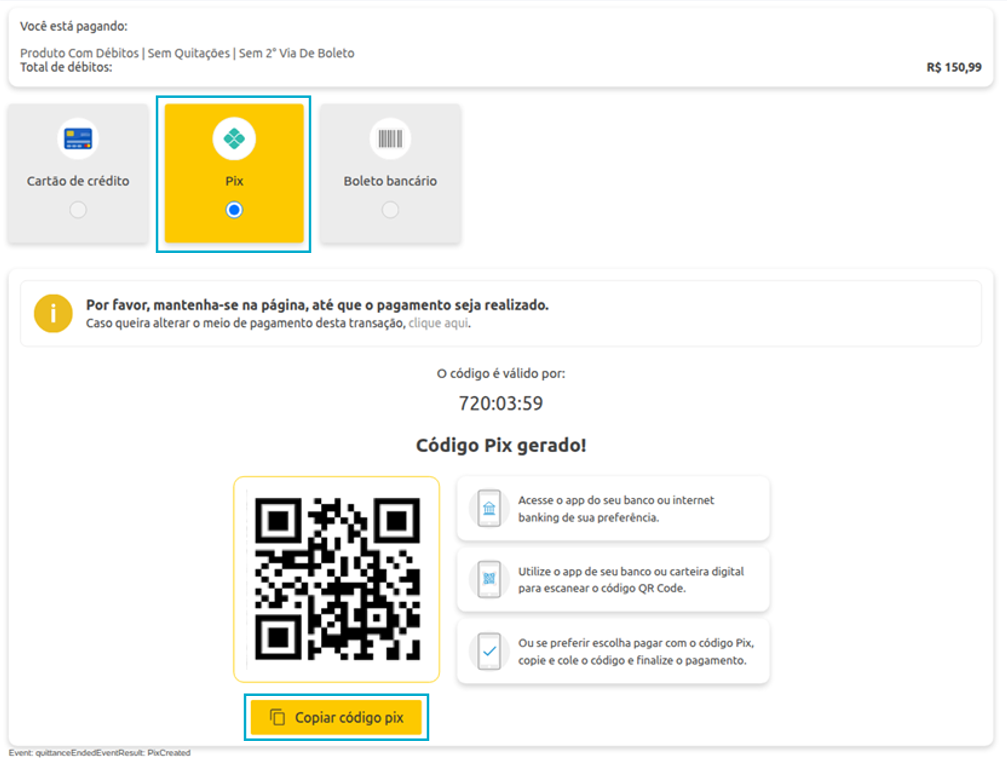Select the Boleto bancário radio button
Viewport: 1007px width, 758px height.
pos(390,210)
